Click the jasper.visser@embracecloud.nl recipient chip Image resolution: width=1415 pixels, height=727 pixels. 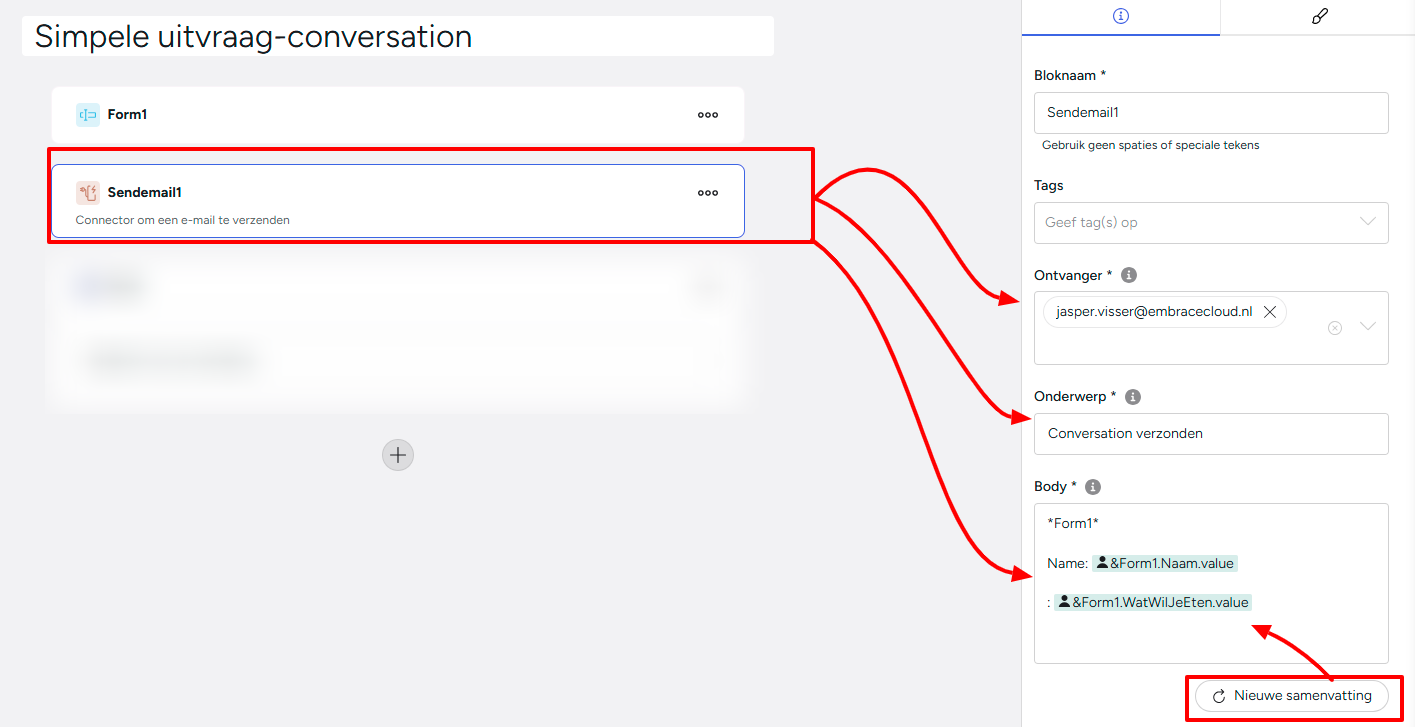[x=1165, y=312]
